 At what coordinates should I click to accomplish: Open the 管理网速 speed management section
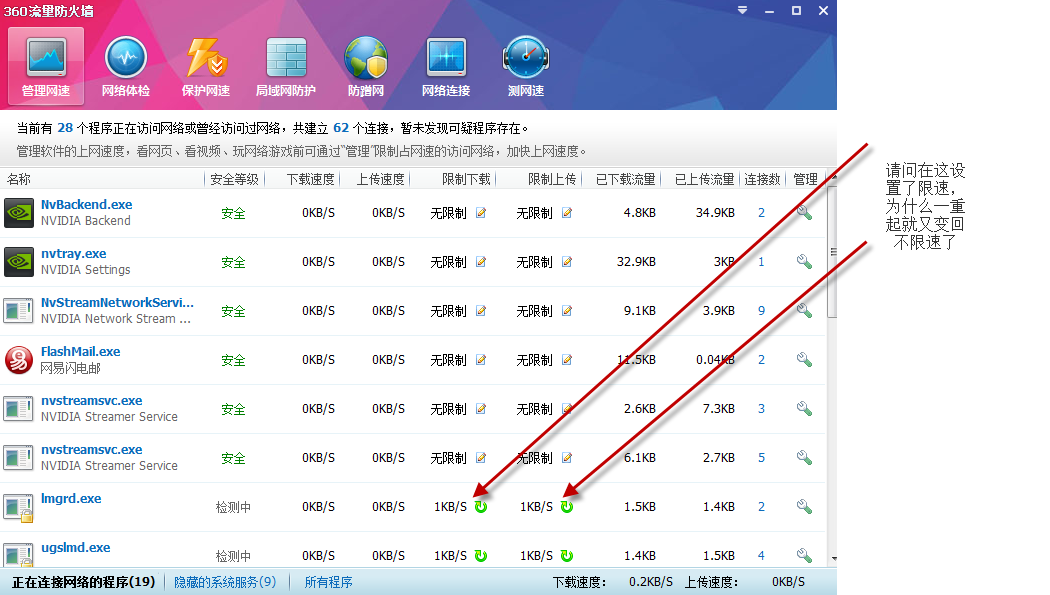coord(46,66)
